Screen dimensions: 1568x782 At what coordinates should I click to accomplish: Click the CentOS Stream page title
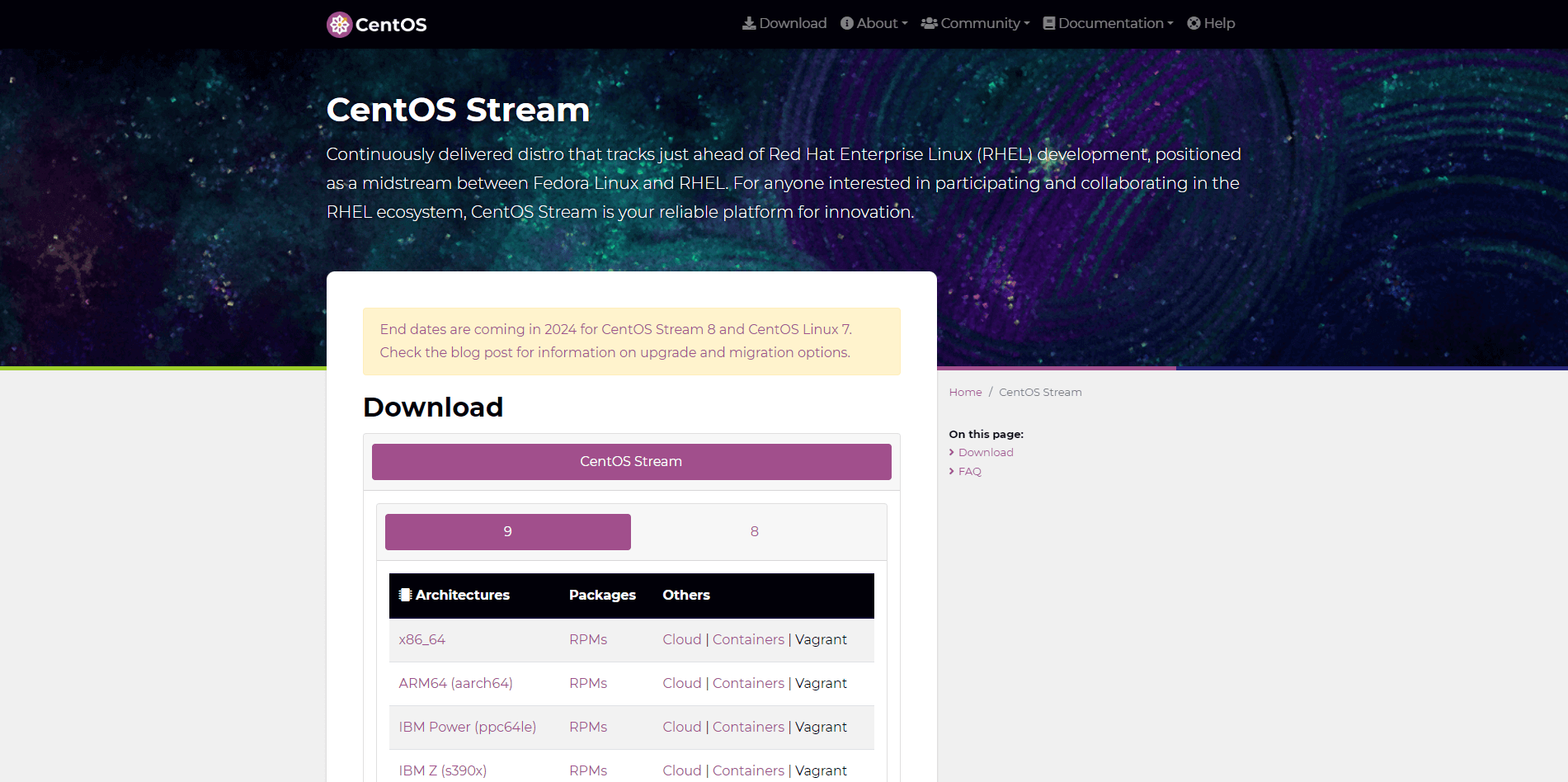(x=458, y=110)
